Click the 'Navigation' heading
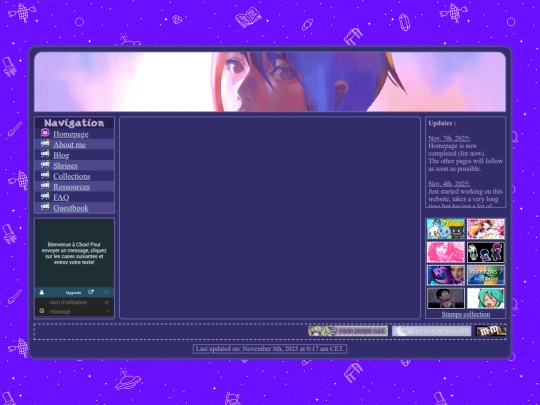 point(74,123)
